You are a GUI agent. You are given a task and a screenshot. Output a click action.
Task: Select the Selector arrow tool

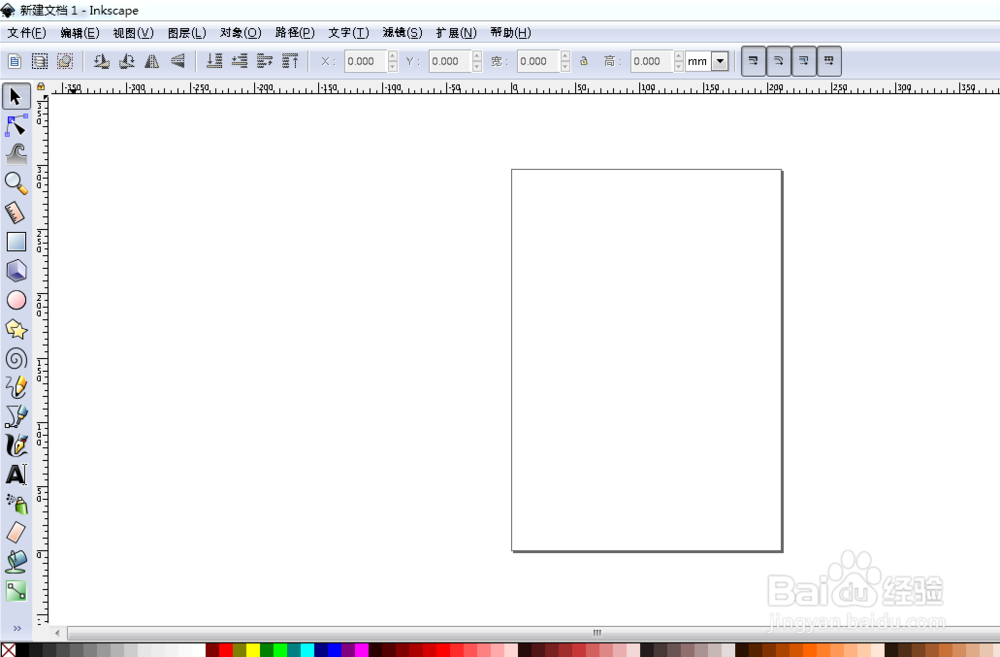(x=16, y=96)
